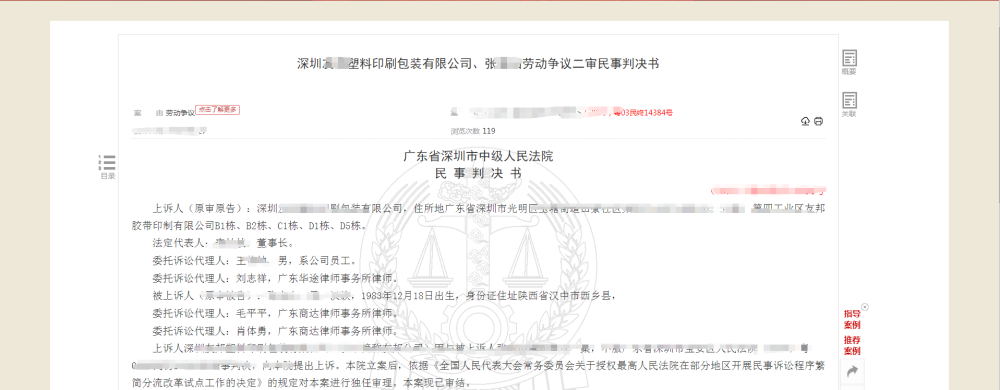Image resolution: width=1000 pixels, height=390 pixels.
Task: Open the 指导案例 link
Action: click(852, 320)
